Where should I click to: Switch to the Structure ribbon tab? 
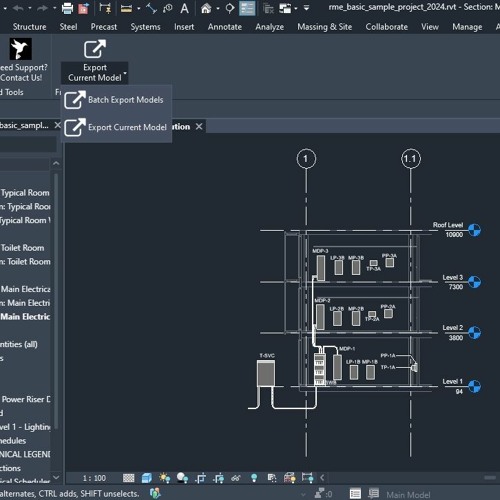pyautogui.click(x=29, y=27)
